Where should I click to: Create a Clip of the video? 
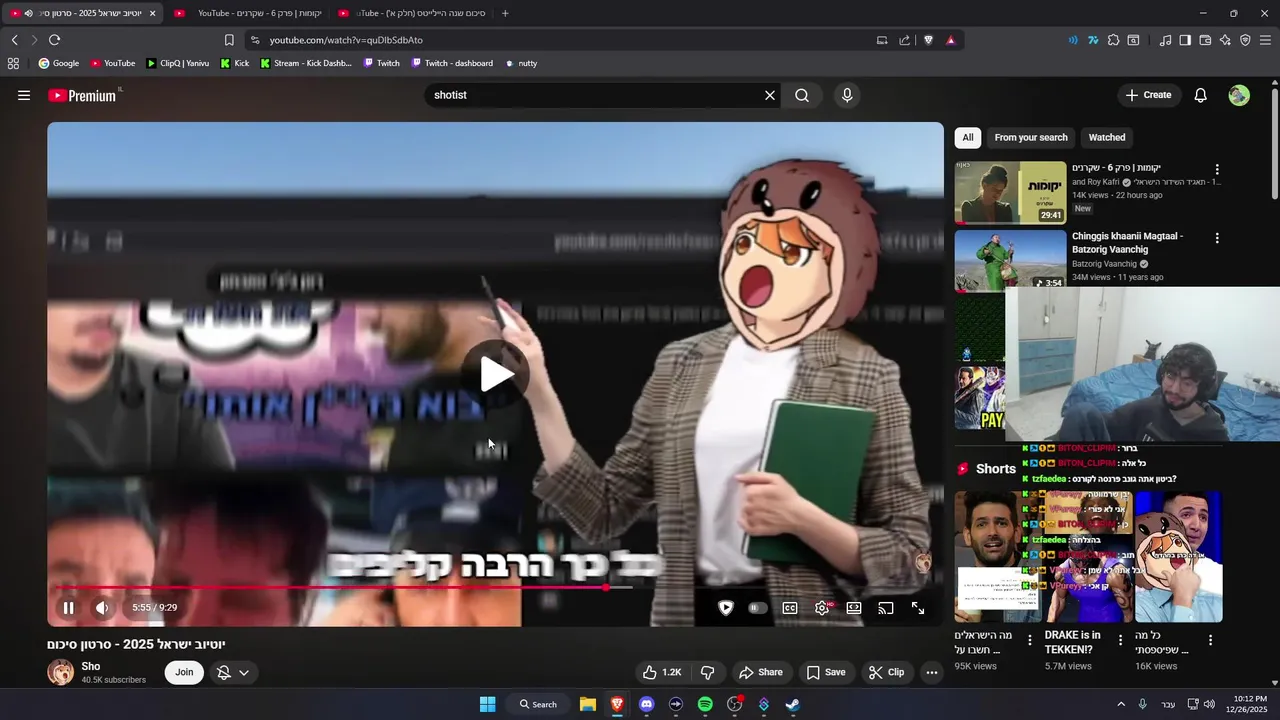coord(886,672)
